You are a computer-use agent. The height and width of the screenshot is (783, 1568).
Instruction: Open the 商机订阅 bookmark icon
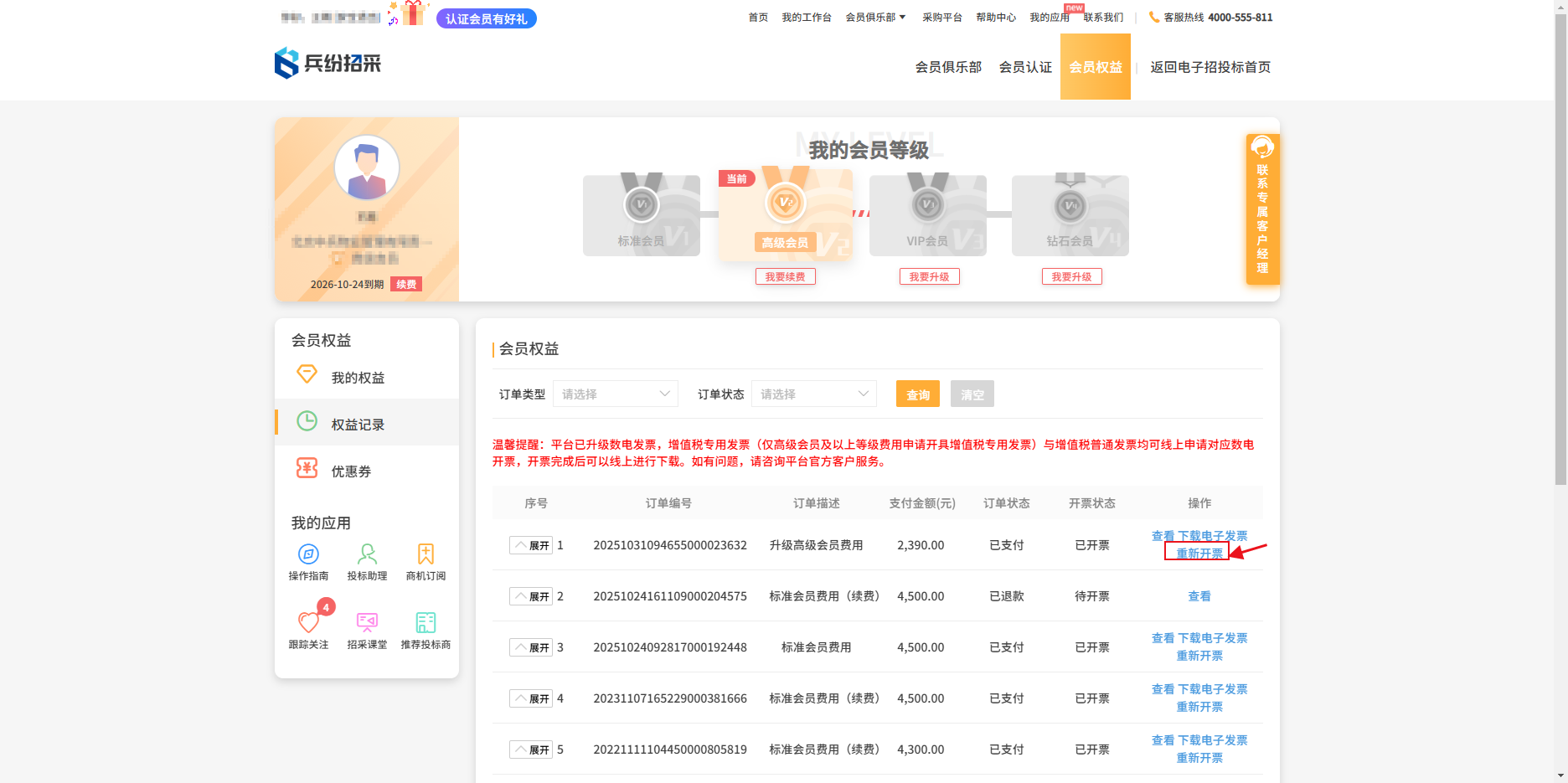tap(426, 554)
